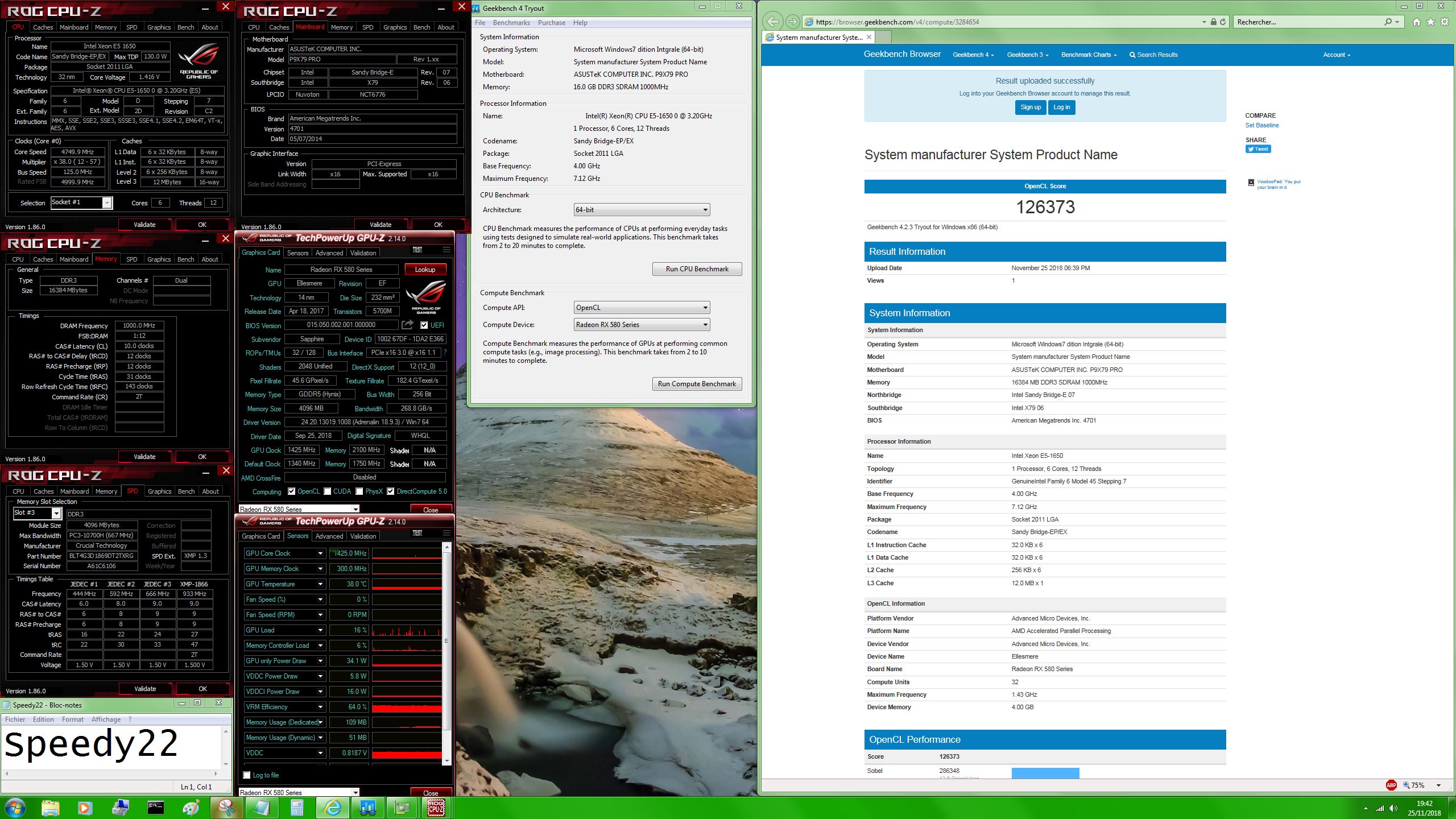Toggle the DirectCompute 5.0 checkbox
Image resolution: width=1456 pixels, height=819 pixels.
tap(390, 491)
